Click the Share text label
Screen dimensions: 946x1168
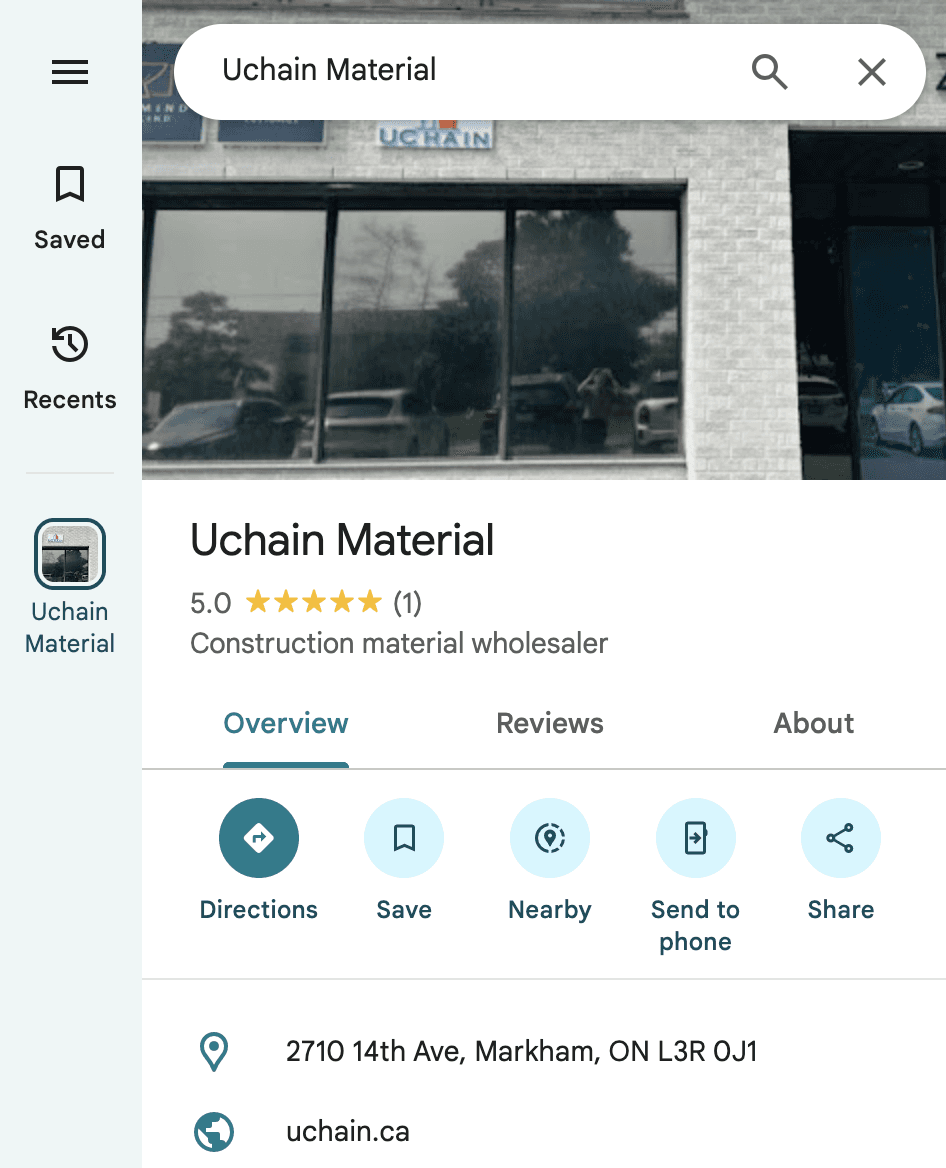pos(841,910)
